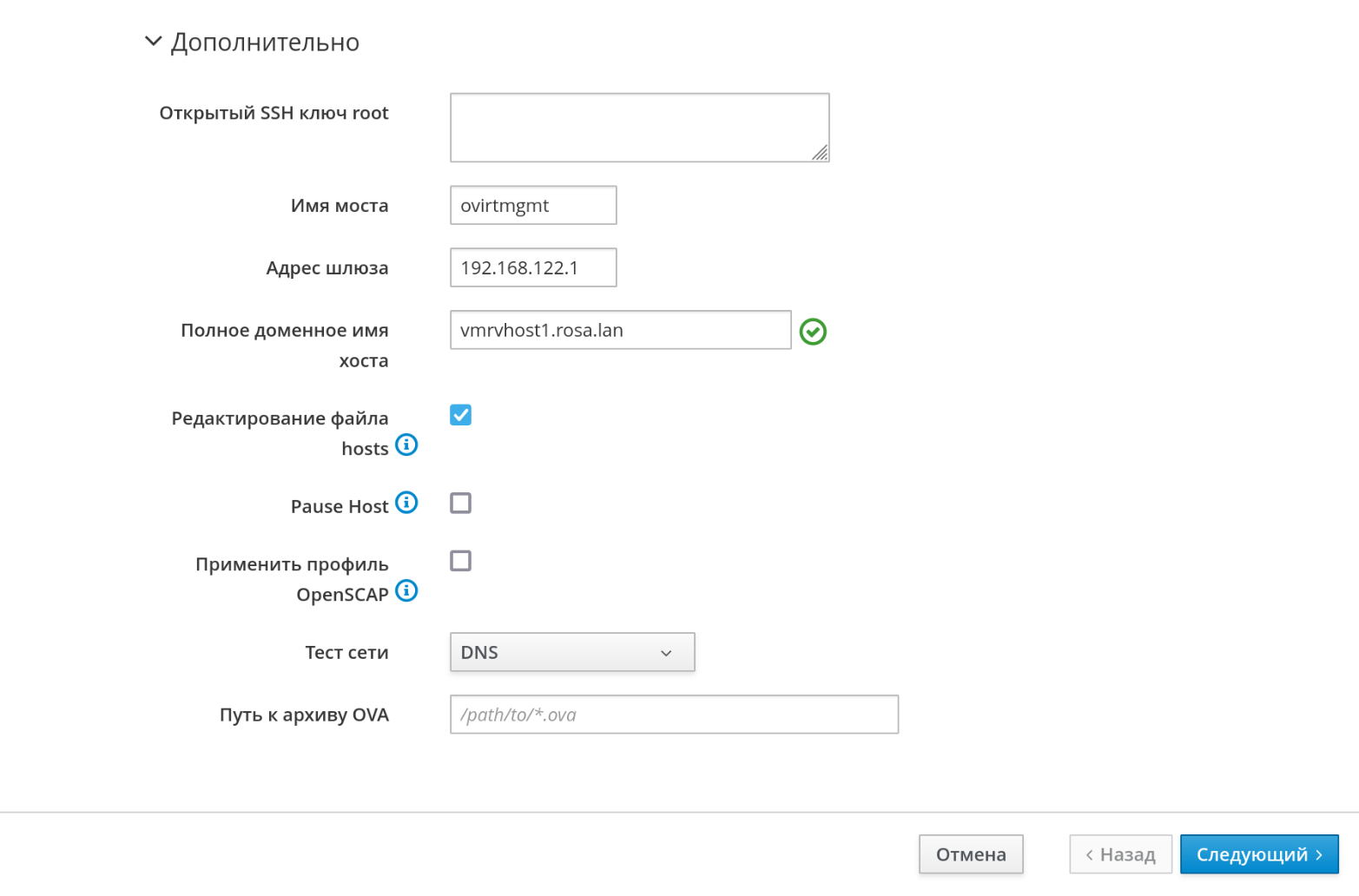The image size is (1359, 896).
Task: Click info icon next to hosts file editing
Action: pyautogui.click(x=406, y=445)
